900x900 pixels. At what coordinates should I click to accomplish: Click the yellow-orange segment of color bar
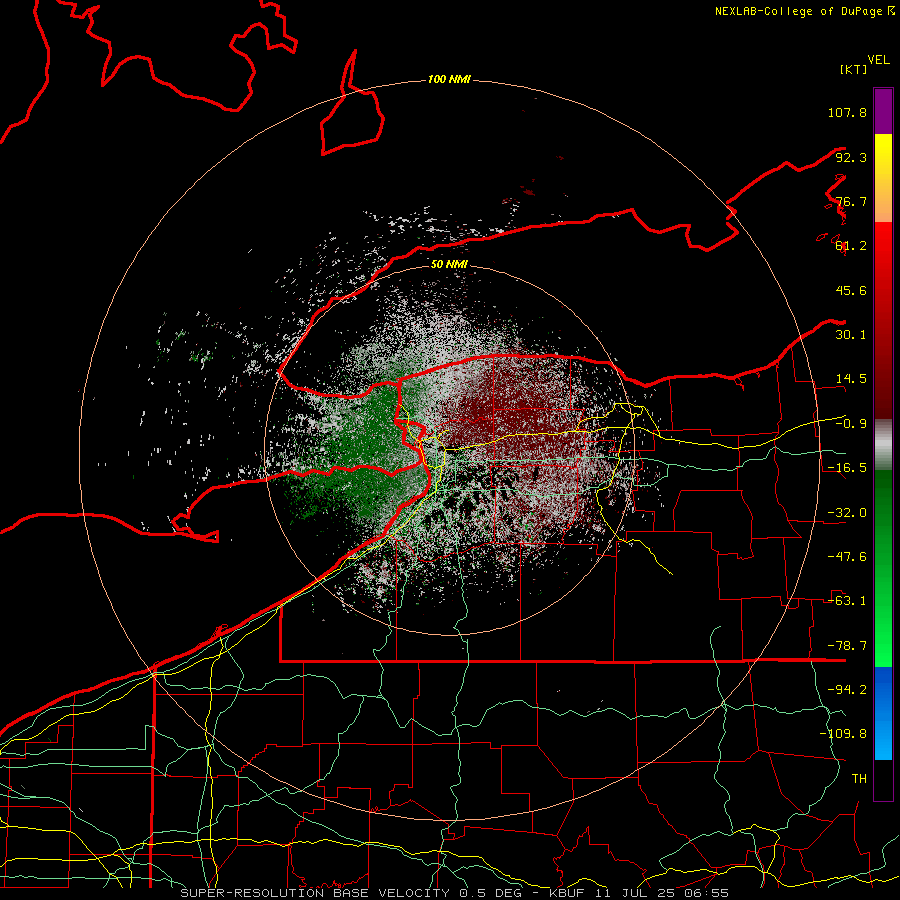(883, 178)
